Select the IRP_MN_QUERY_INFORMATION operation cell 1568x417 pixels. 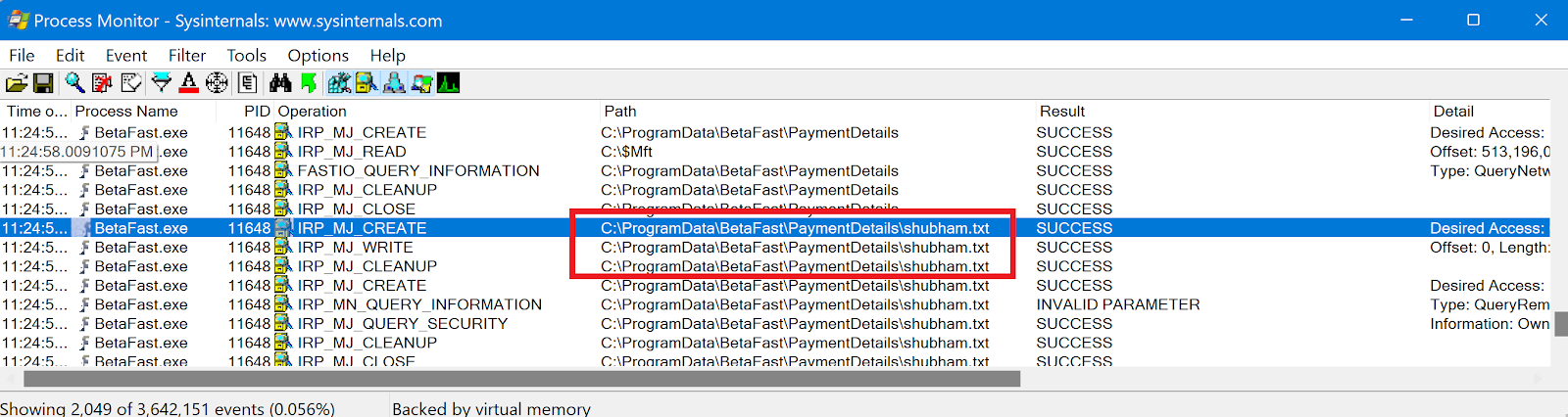419,304
